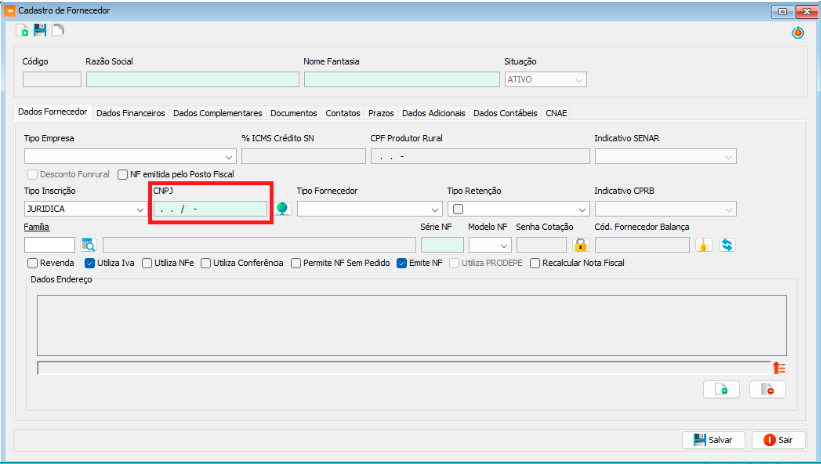821x464 pixels.
Task: Open the Dados Complementares tab
Action: (x=217, y=113)
